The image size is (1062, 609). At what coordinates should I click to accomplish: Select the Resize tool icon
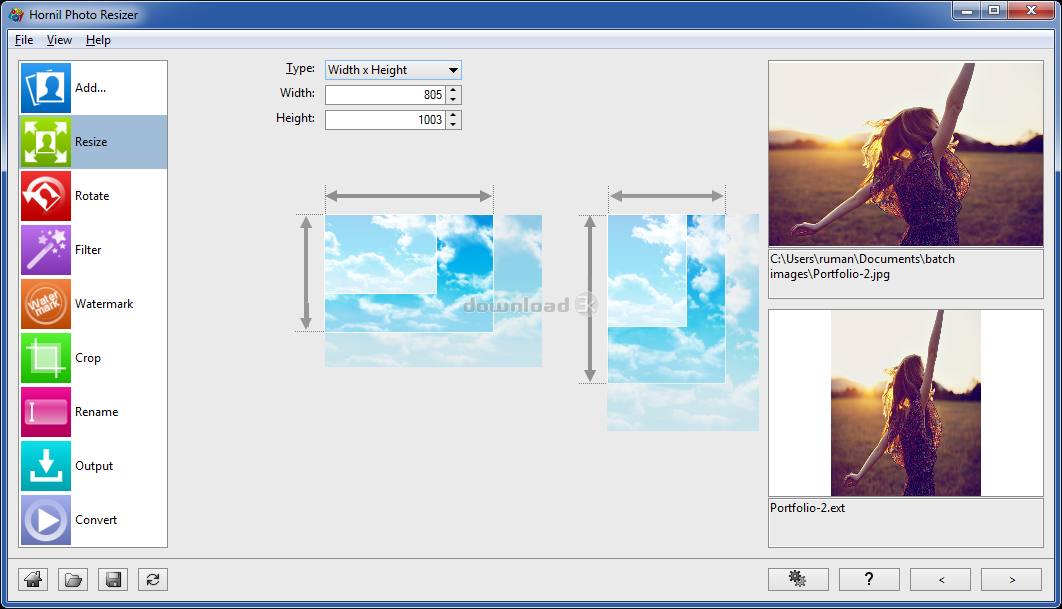[x=45, y=142]
